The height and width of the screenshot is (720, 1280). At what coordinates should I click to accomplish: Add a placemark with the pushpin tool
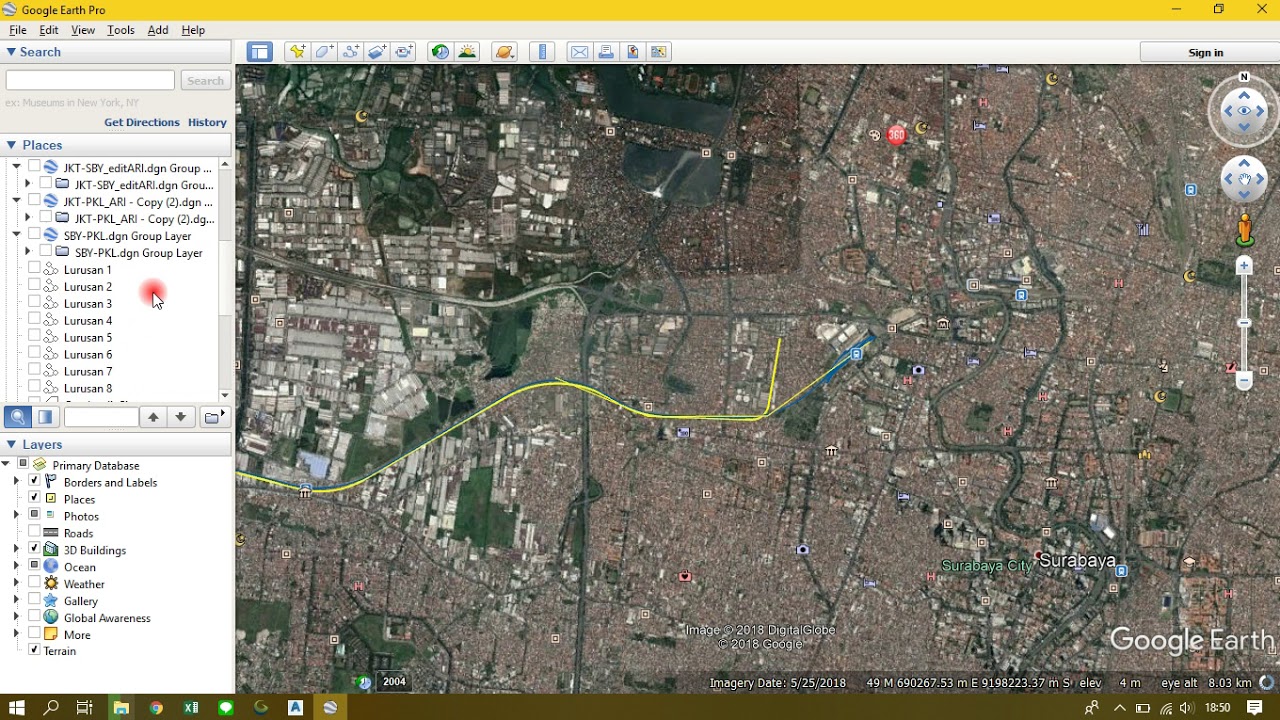[297, 52]
